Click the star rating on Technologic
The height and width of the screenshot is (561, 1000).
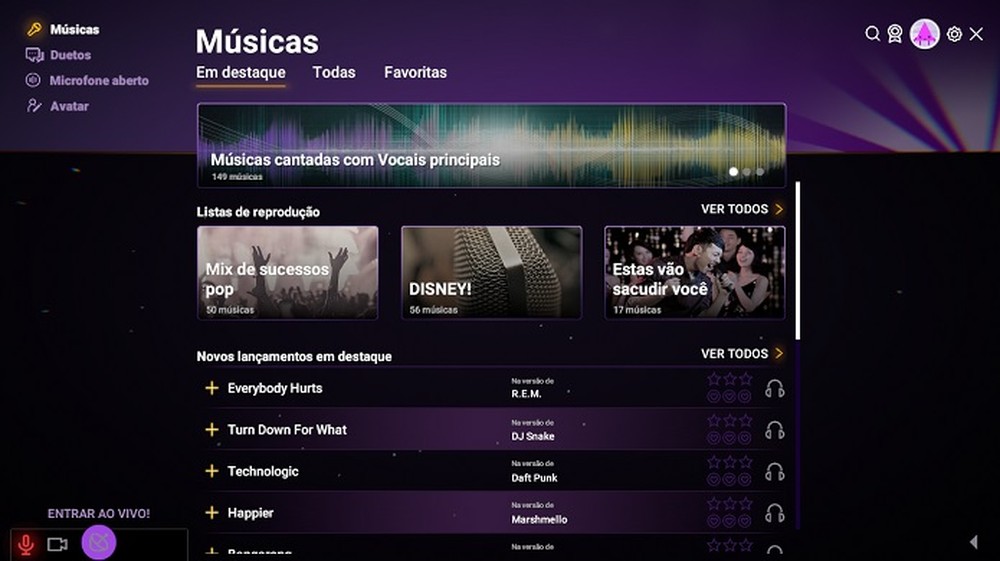730,462
